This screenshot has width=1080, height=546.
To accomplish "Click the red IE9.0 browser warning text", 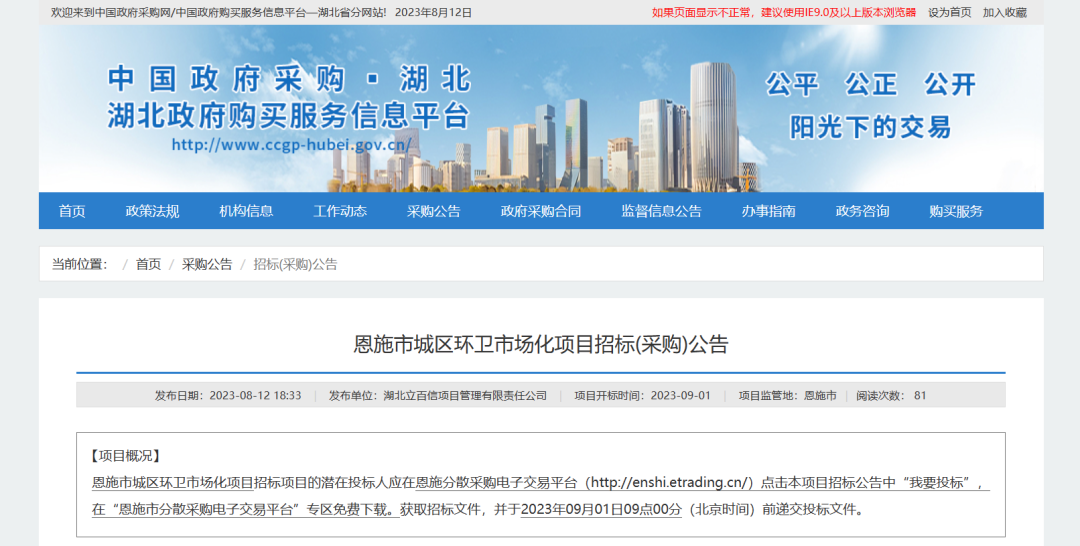I will pos(784,12).
